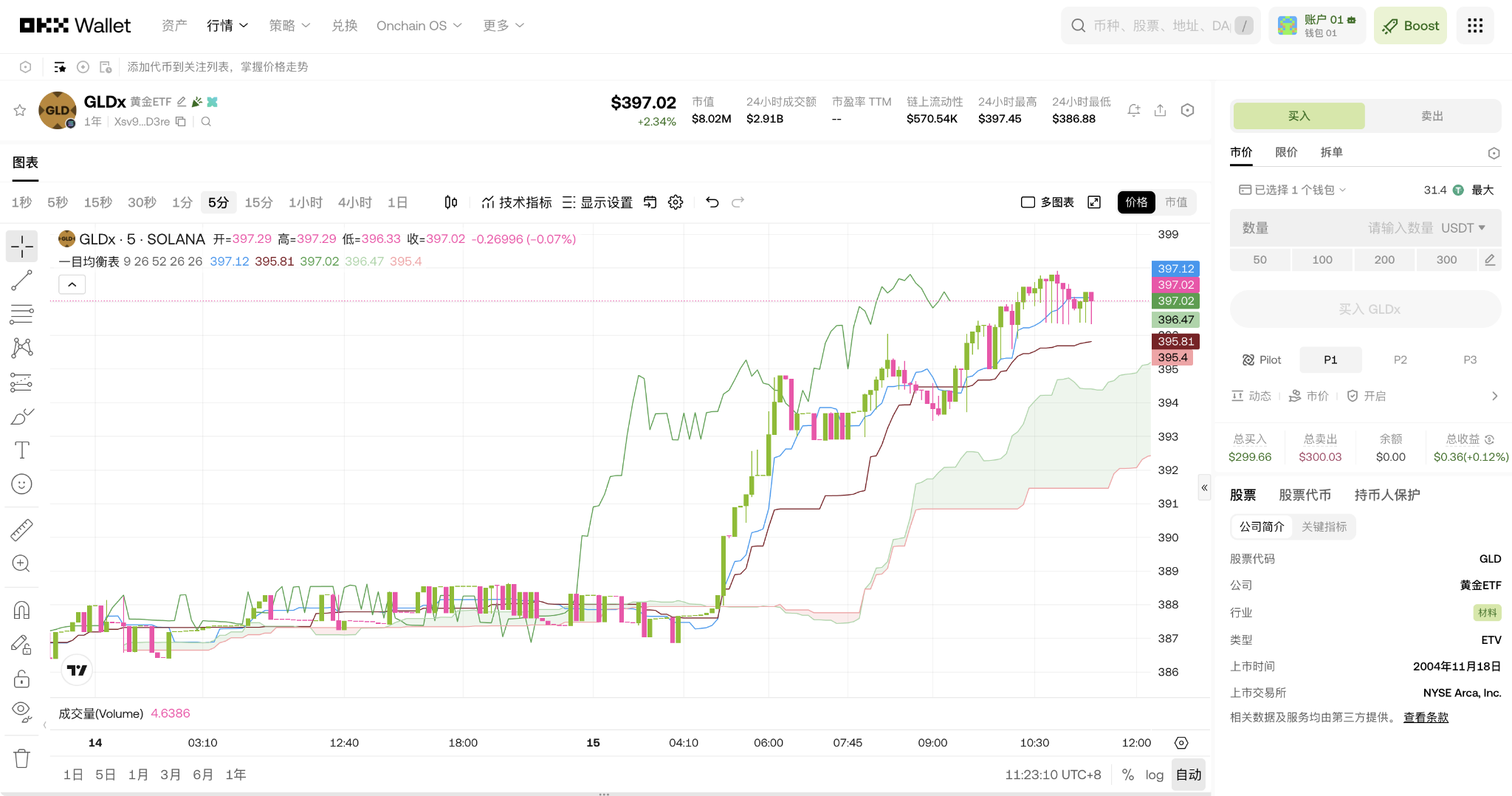Add GLDx to favorites star
This screenshot has width=1512, height=796.
point(20,110)
